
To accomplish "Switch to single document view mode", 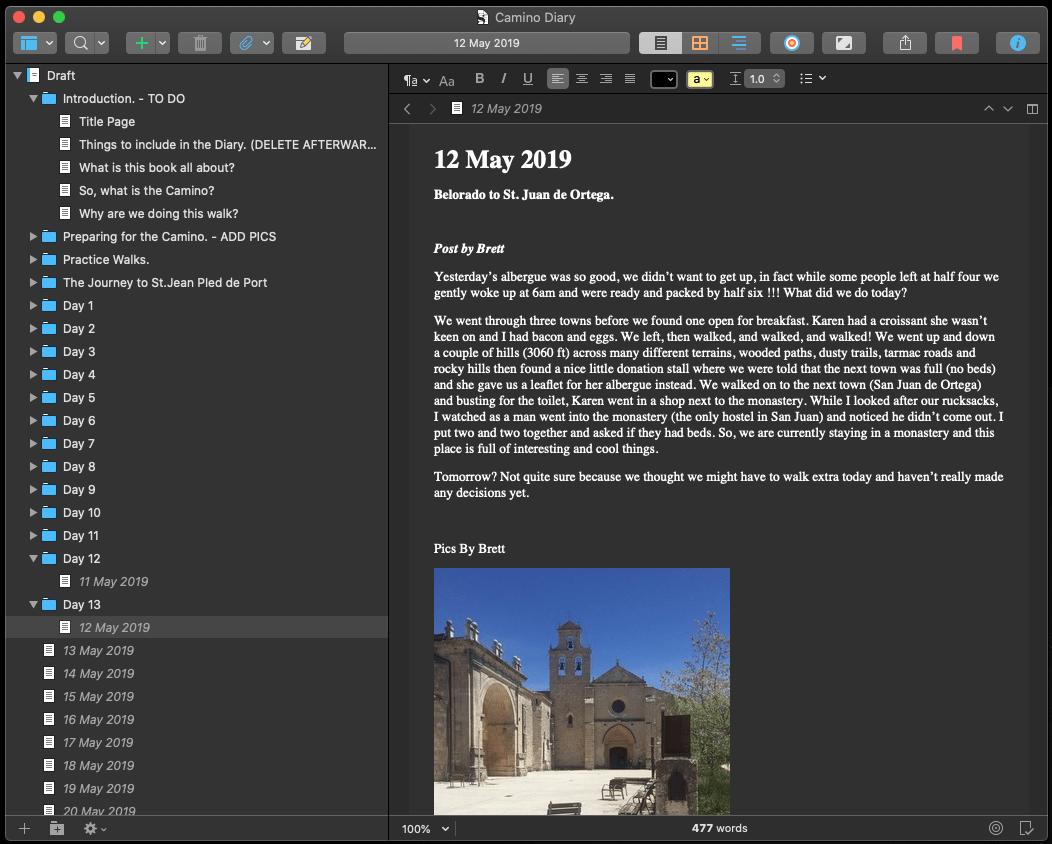I will pos(661,43).
